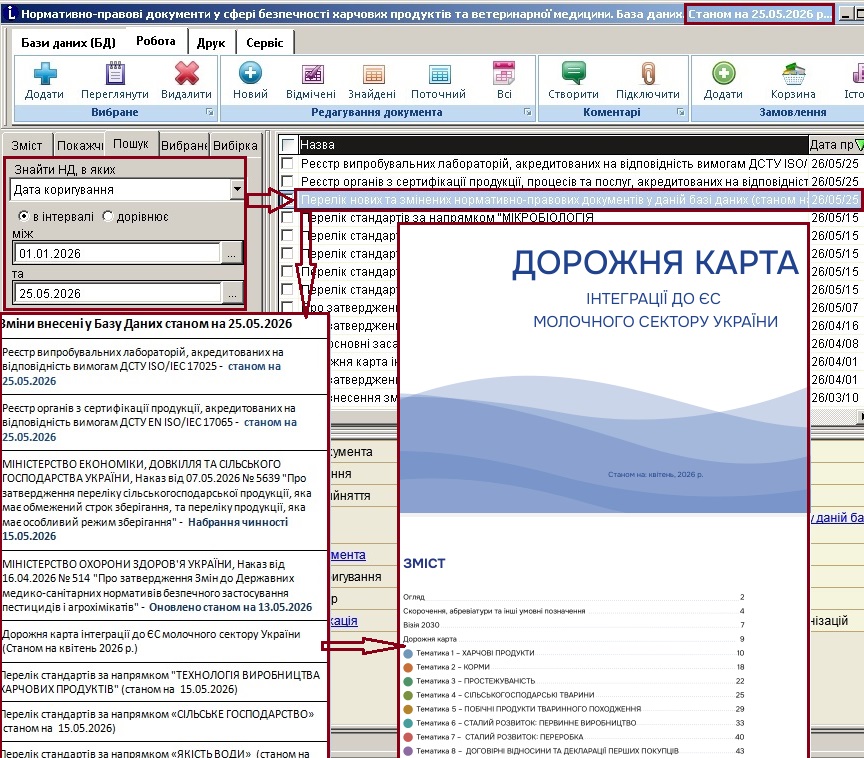Open the Сервіс ribbon tab
This screenshot has width=864, height=758.
click(x=264, y=42)
